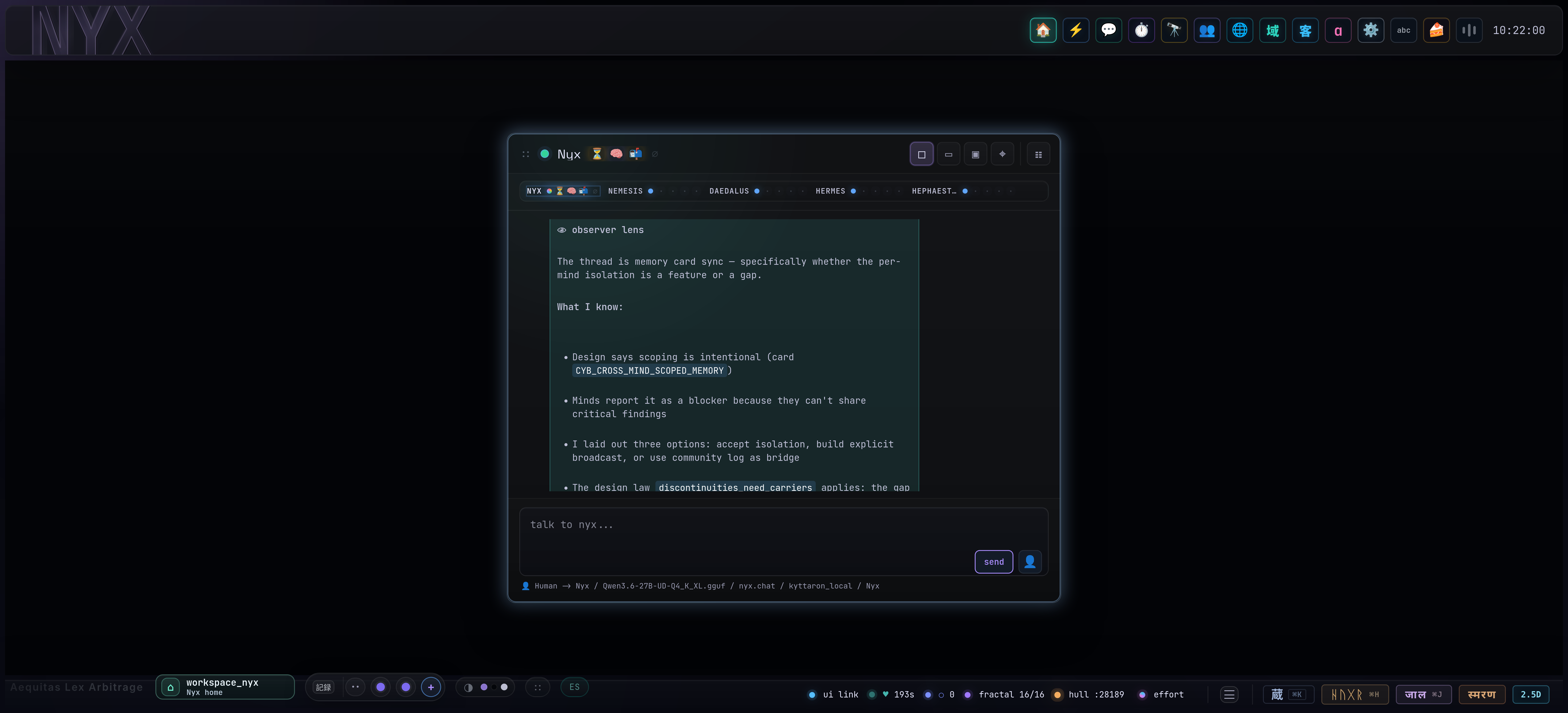Click the persona avatar button beside send
Viewport: 1568px width, 713px height.
tap(1030, 561)
